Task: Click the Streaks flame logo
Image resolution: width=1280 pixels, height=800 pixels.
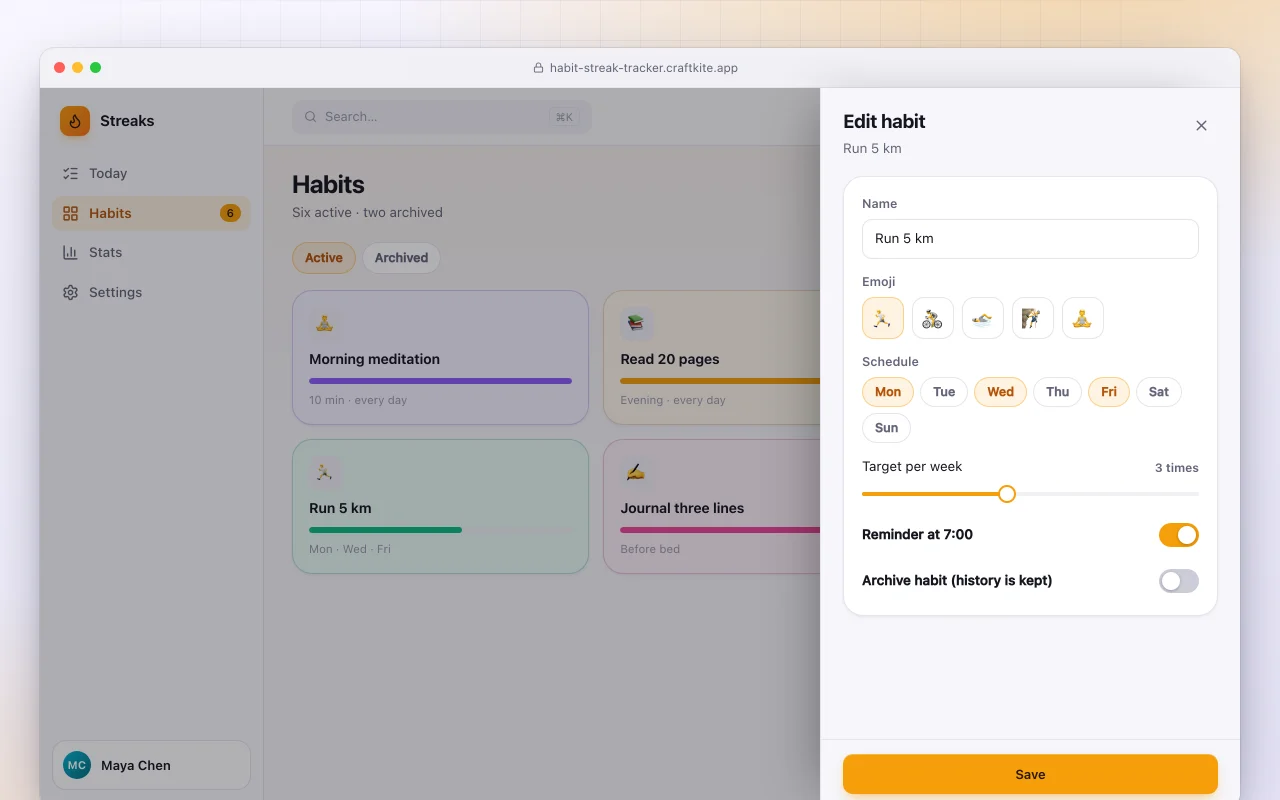Action: click(x=75, y=121)
